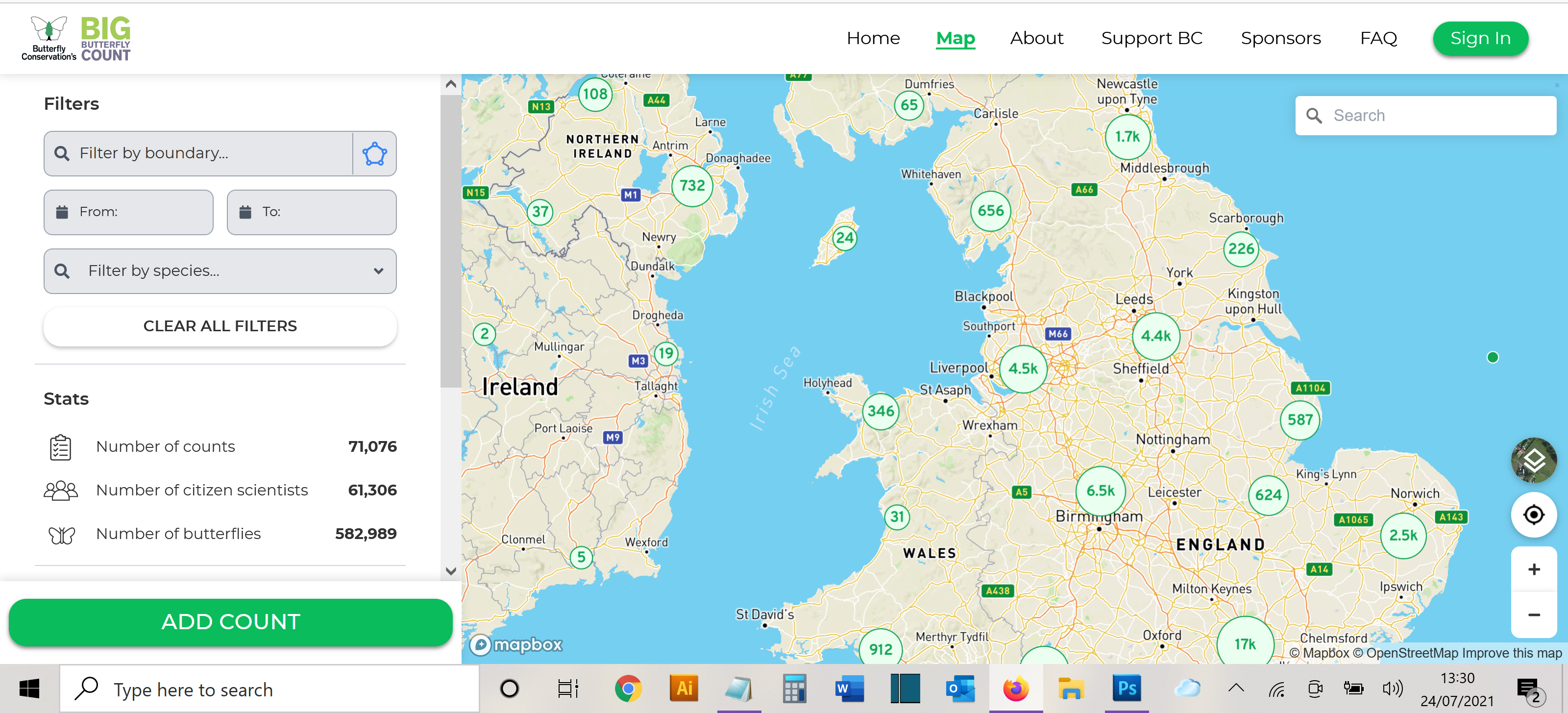Click the ADD COUNT button

coord(230,622)
